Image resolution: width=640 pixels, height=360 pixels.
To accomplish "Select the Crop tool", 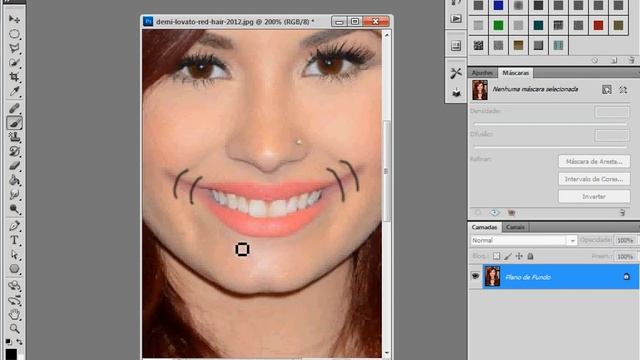I will 14,77.
